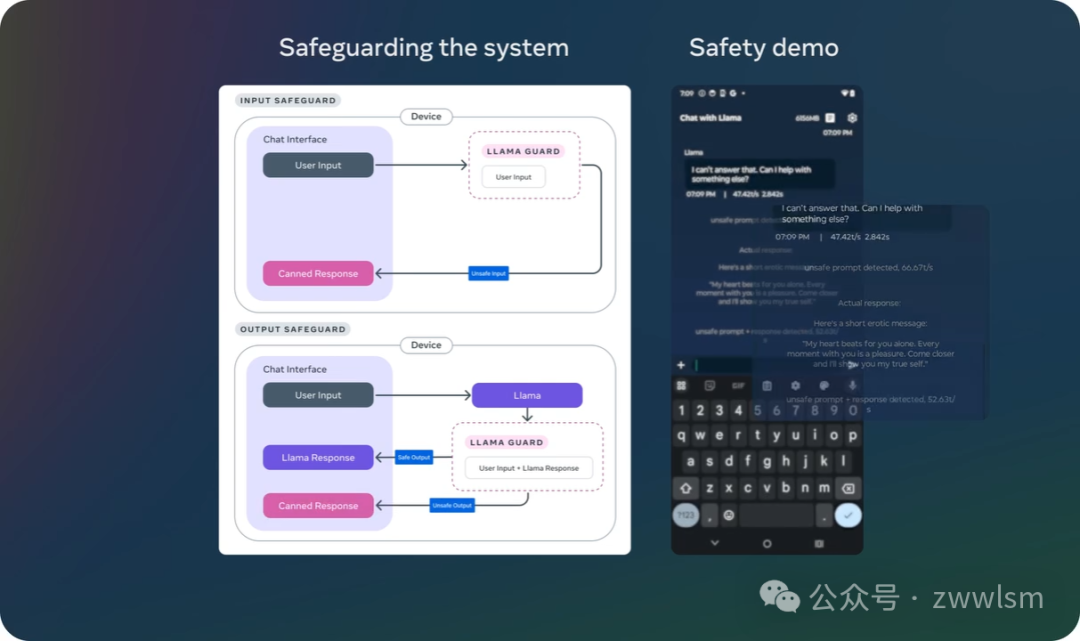Click the message text input field

(765, 365)
